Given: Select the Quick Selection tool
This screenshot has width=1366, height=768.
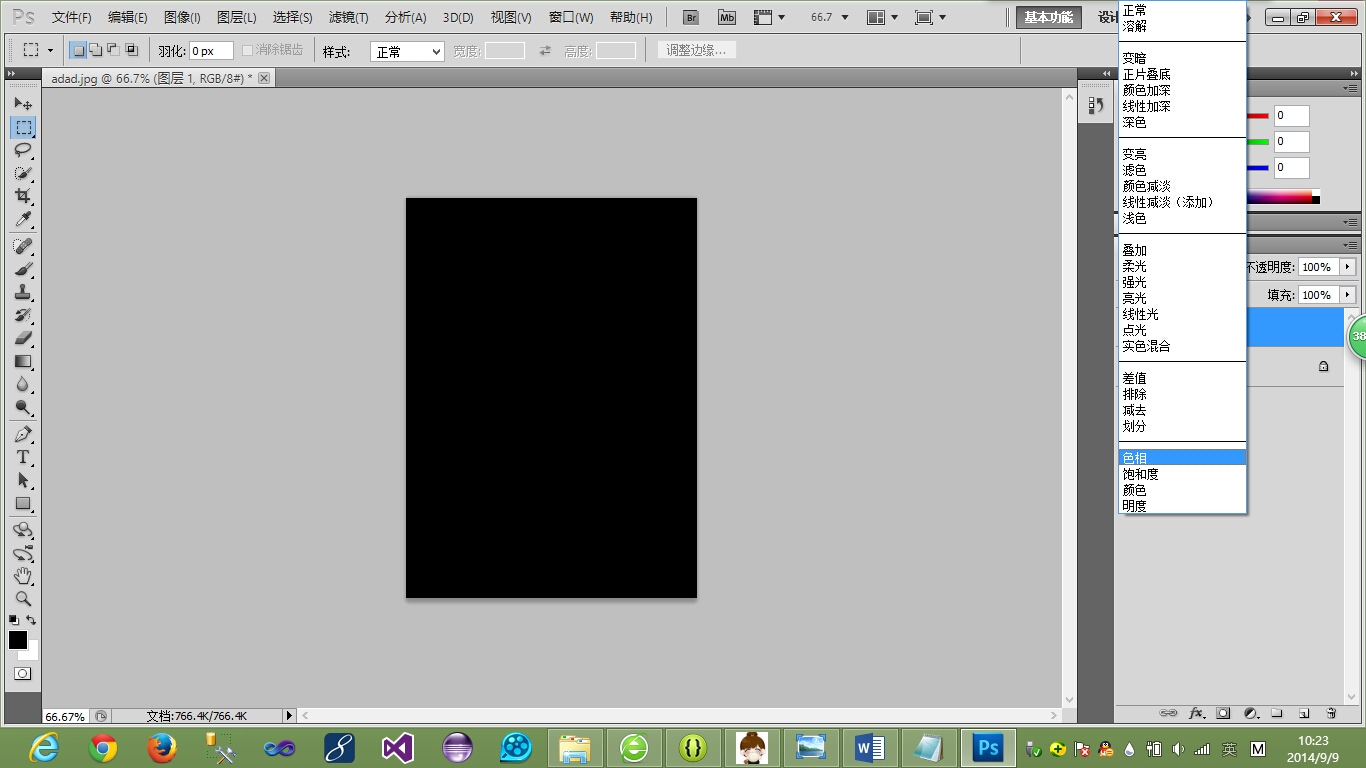Looking at the screenshot, I should click(23, 173).
